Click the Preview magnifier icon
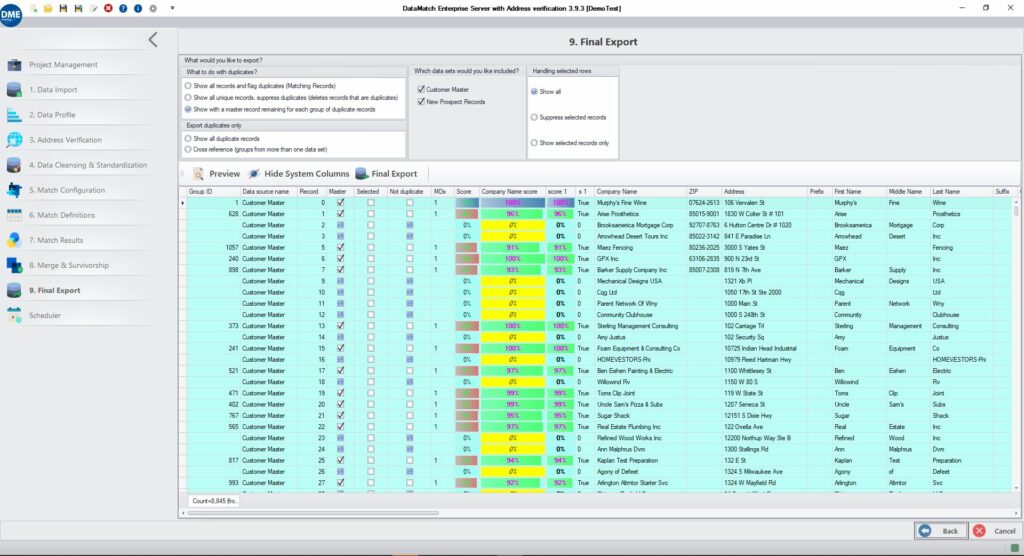The image size is (1024, 556). click(198, 174)
